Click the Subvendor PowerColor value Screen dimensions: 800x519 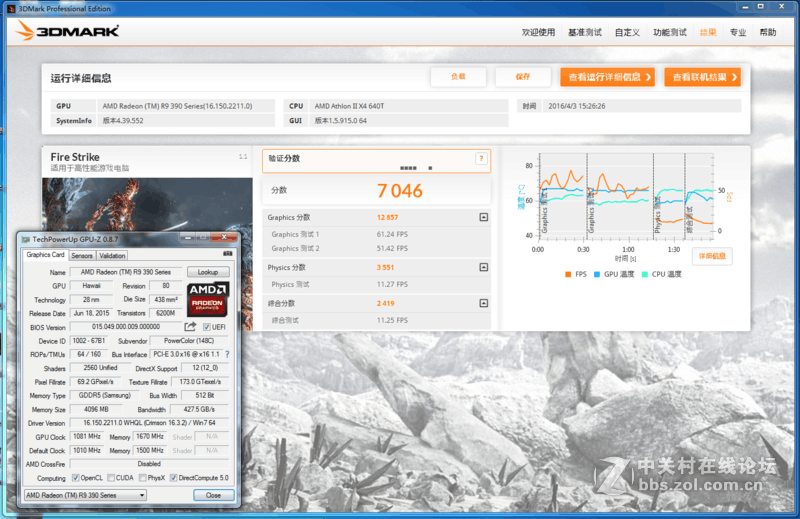pyautogui.click(x=189, y=340)
